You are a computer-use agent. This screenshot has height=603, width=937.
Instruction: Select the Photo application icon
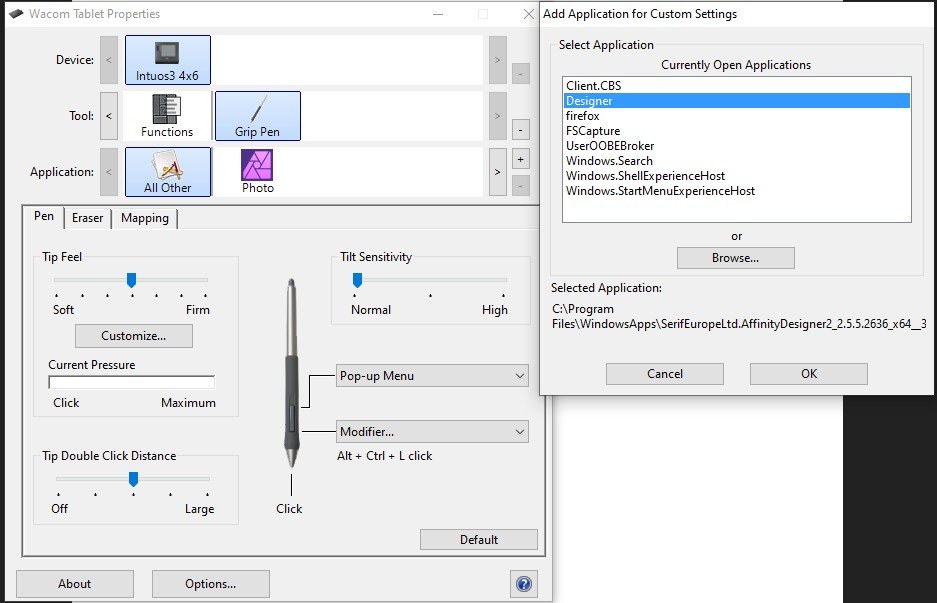click(x=258, y=172)
